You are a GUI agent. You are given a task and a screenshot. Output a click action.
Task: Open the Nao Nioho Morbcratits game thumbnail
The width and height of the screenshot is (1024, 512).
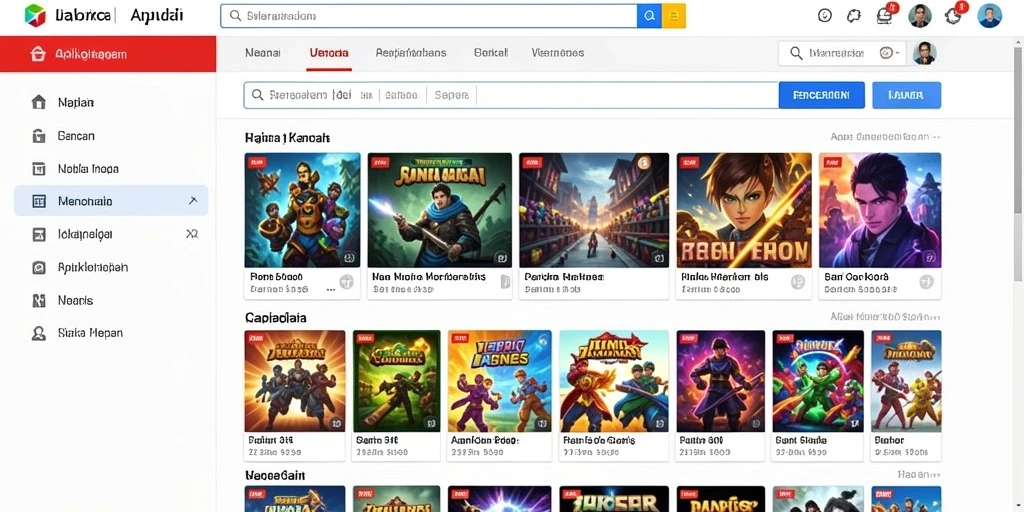[x=440, y=210]
